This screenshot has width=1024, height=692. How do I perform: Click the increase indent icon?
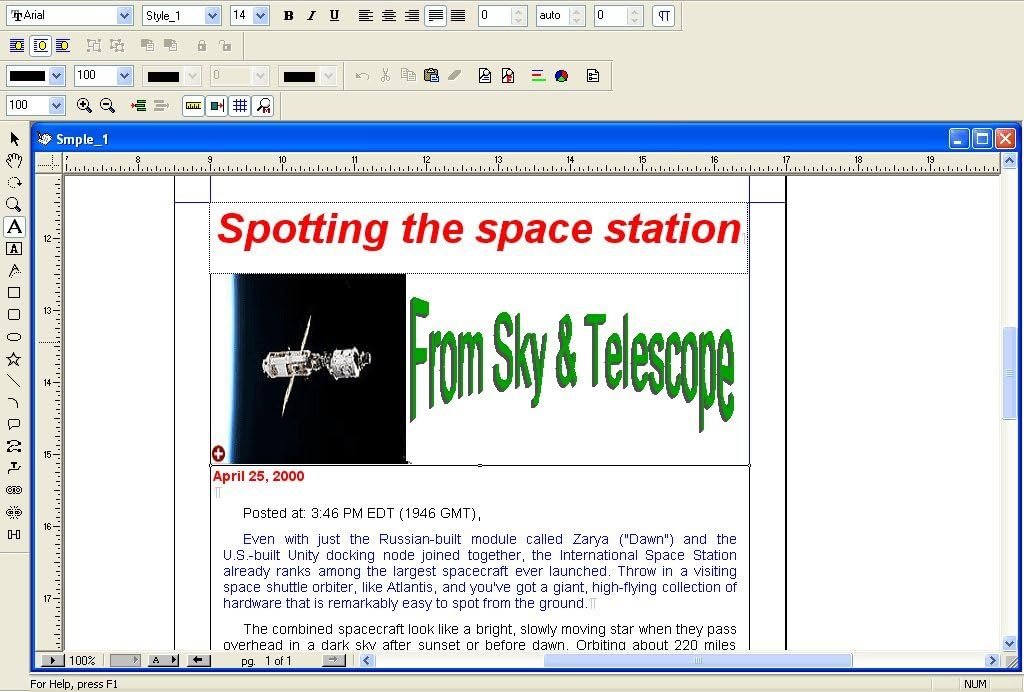click(138, 105)
